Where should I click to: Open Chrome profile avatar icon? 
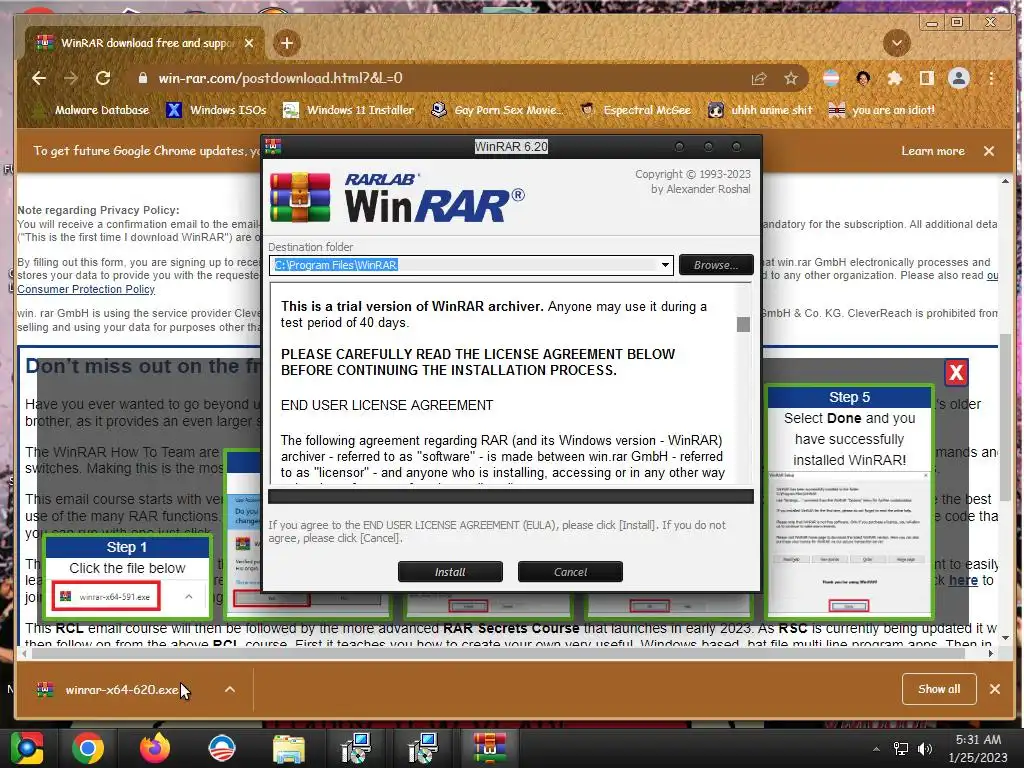(959, 78)
